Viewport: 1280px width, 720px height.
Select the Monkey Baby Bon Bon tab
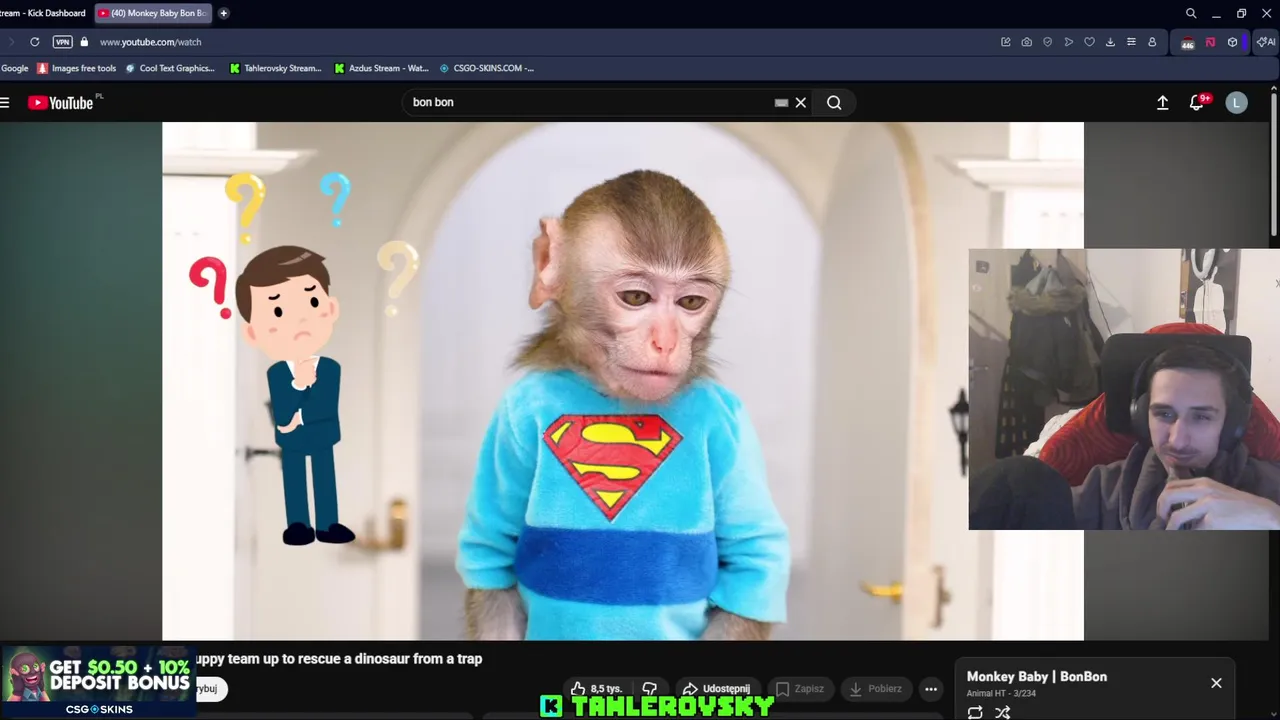(x=153, y=13)
